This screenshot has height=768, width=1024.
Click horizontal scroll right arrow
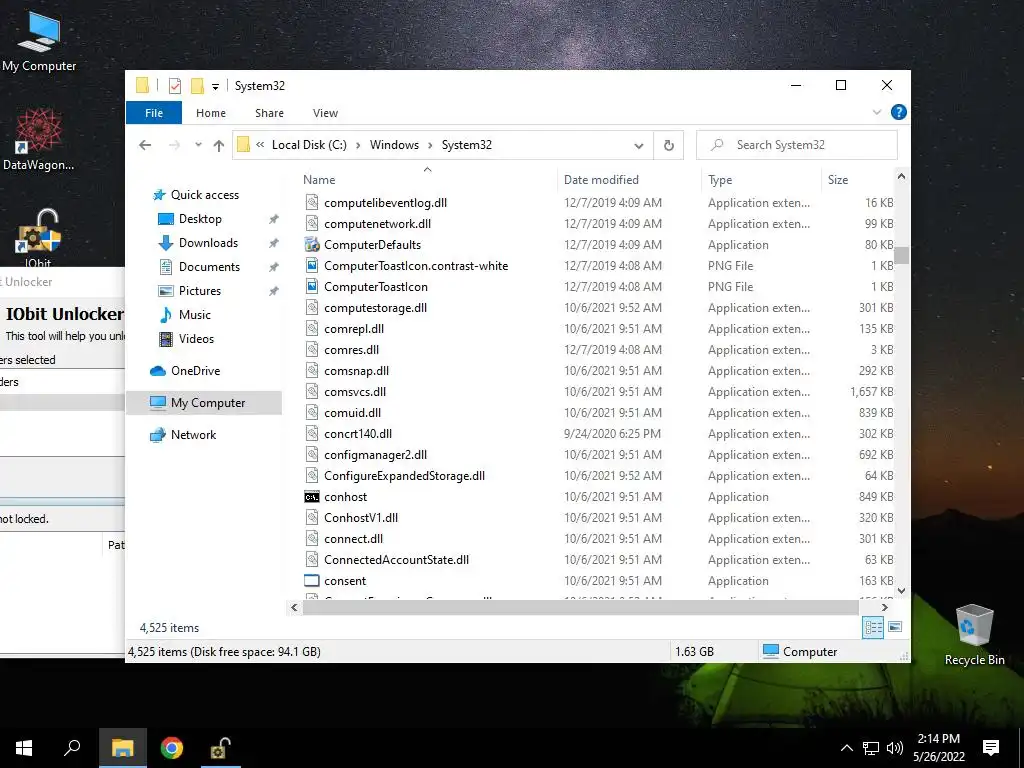885,607
